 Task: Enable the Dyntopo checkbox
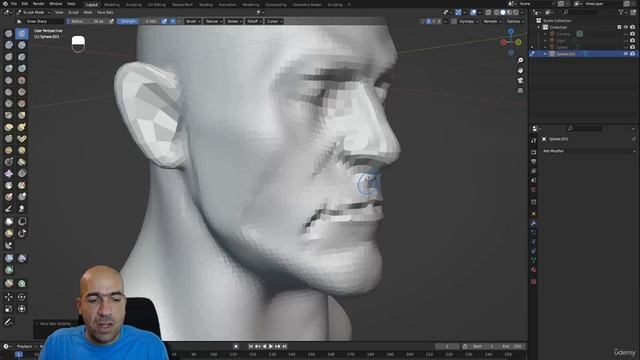pos(454,21)
